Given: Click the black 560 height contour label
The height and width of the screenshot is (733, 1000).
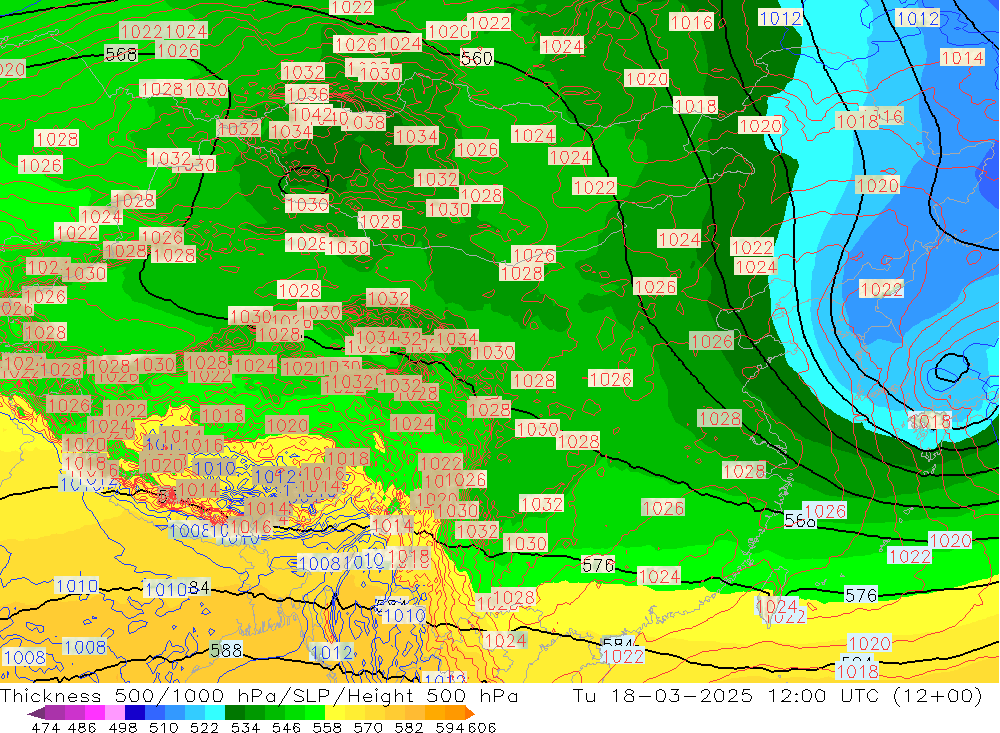Looking at the screenshot, I should tap(476, 58).
